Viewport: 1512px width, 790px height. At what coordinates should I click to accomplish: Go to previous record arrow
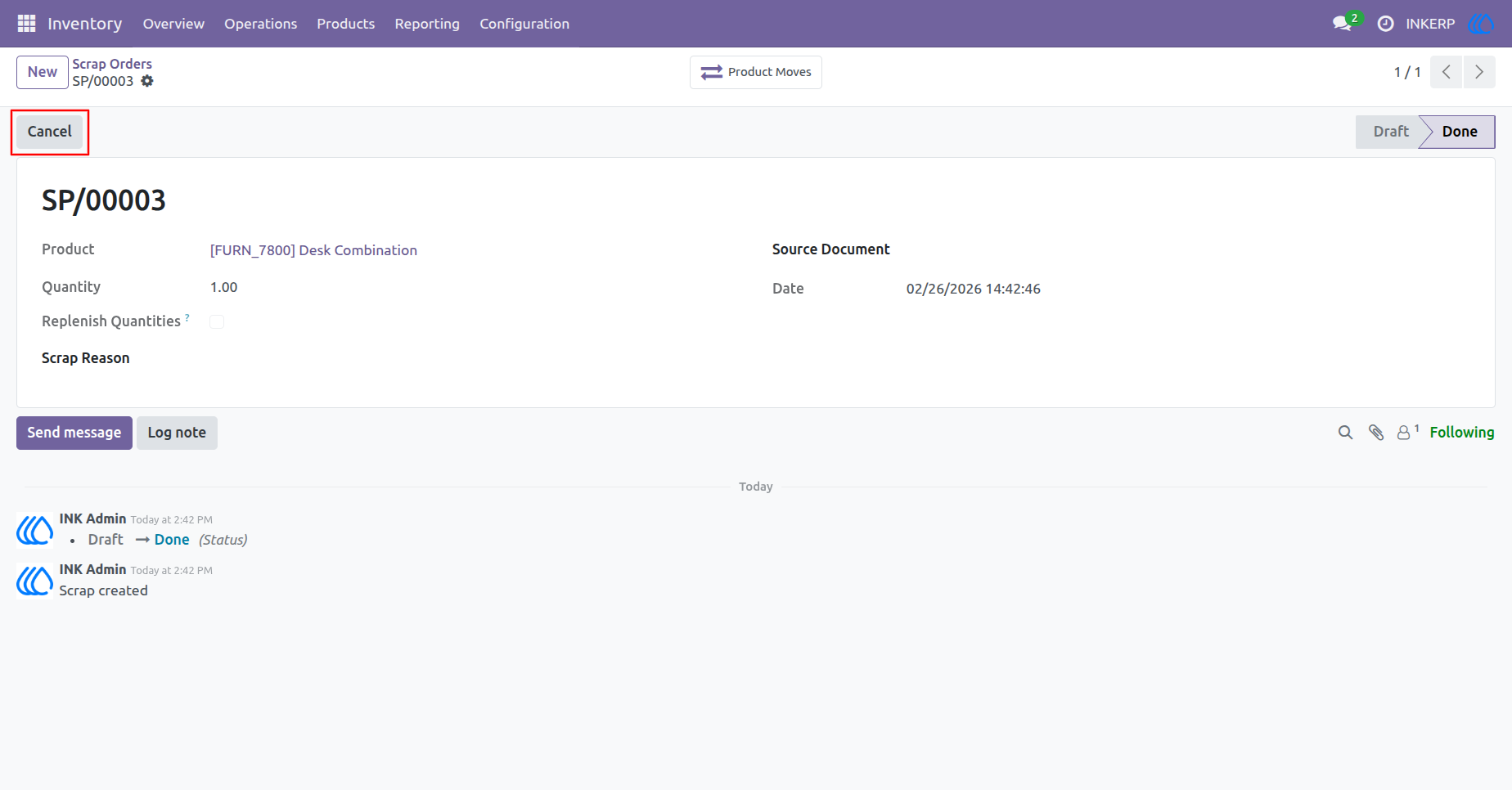click(x=1447, y=72)
